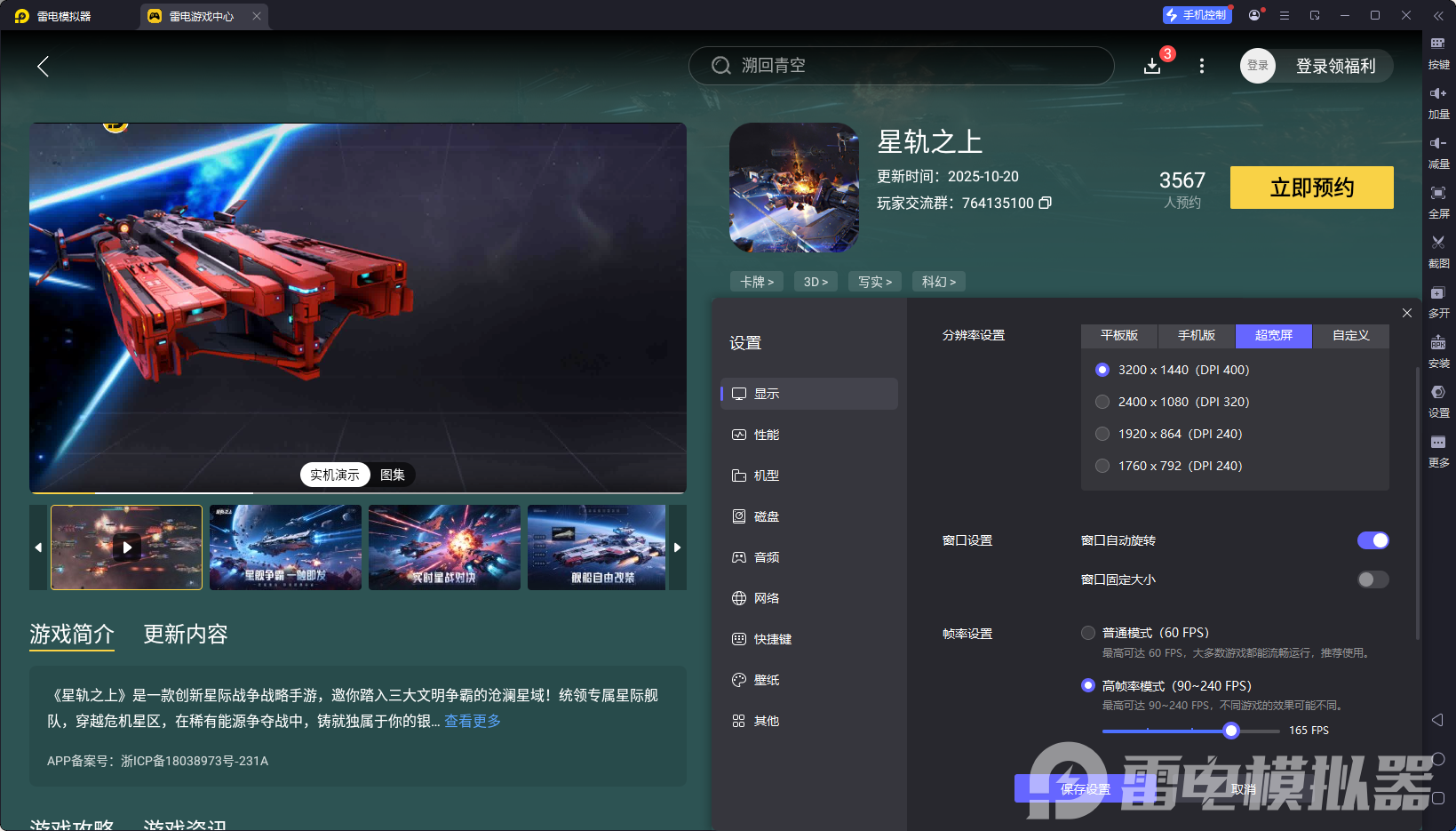Click 保存设置 to save settings
This screenshot has width=1456, height=831.
click(x=1086, y=788)
